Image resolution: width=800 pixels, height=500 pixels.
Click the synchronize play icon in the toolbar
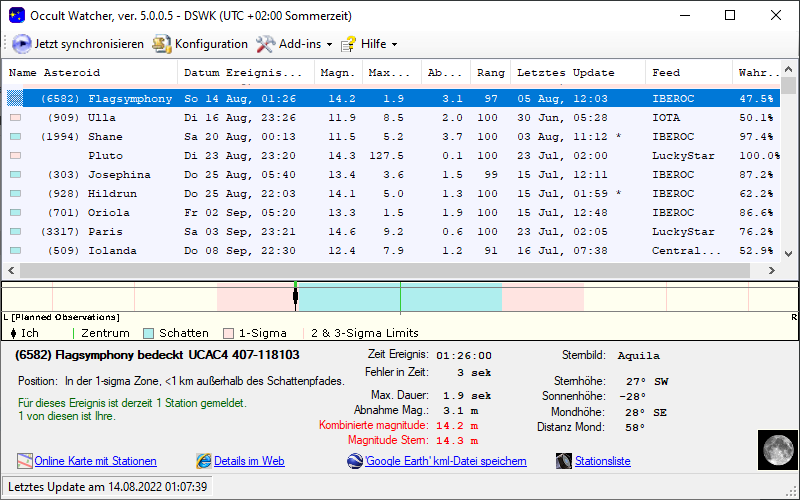click(x=21, y=44)
